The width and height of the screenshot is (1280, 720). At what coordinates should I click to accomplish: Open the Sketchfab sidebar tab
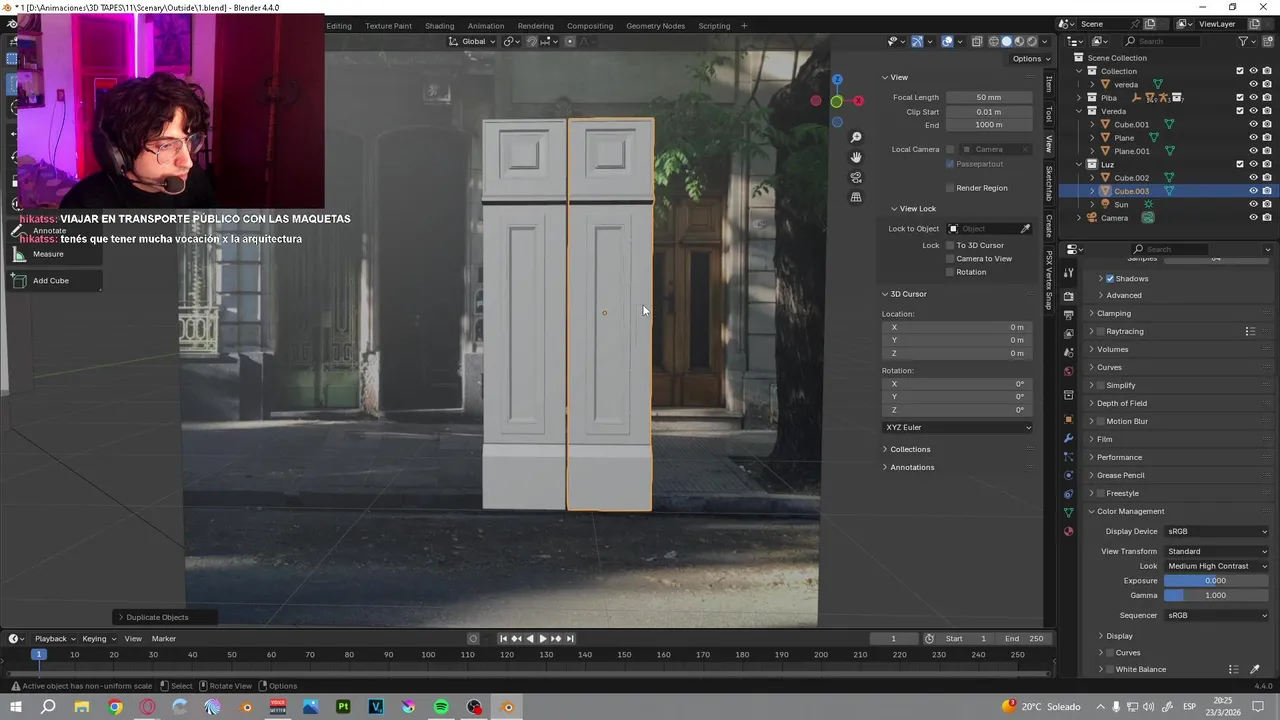[1049, 184]
